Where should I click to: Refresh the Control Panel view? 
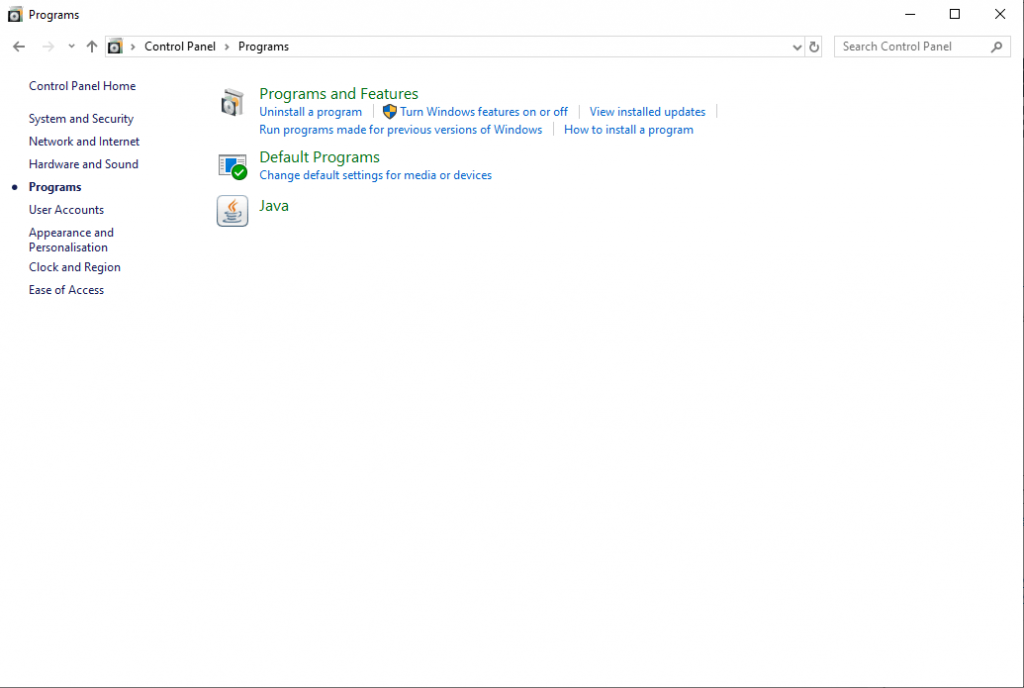click(x=814, y=47)
